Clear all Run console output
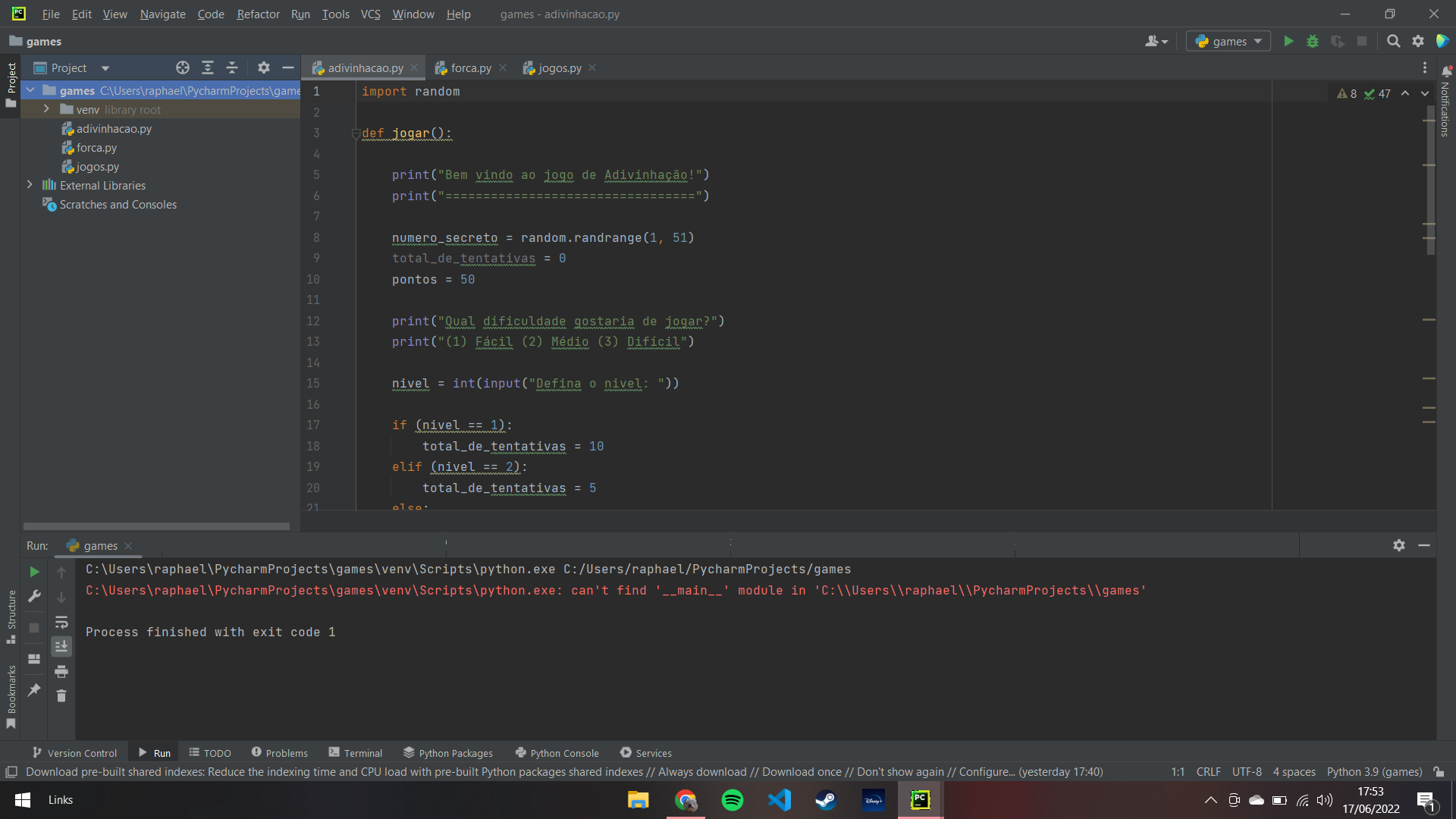The width and height of the screenshot is (1456, 819). coord(61,695)
